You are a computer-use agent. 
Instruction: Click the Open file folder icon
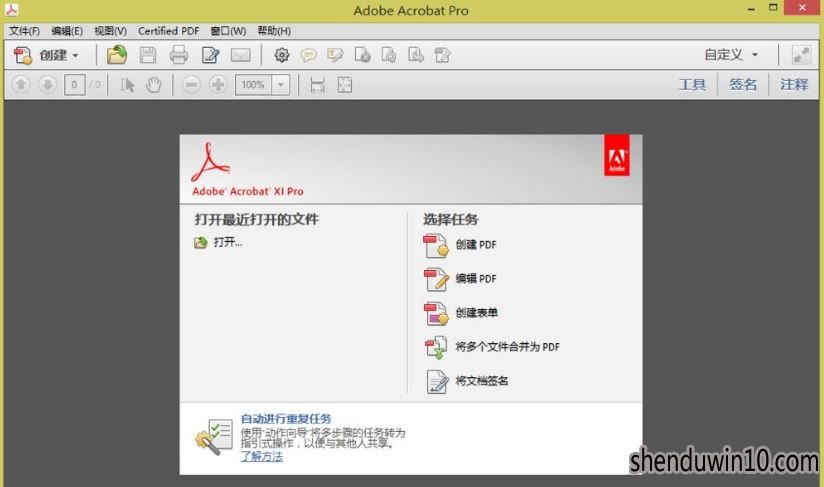point(117,55)
